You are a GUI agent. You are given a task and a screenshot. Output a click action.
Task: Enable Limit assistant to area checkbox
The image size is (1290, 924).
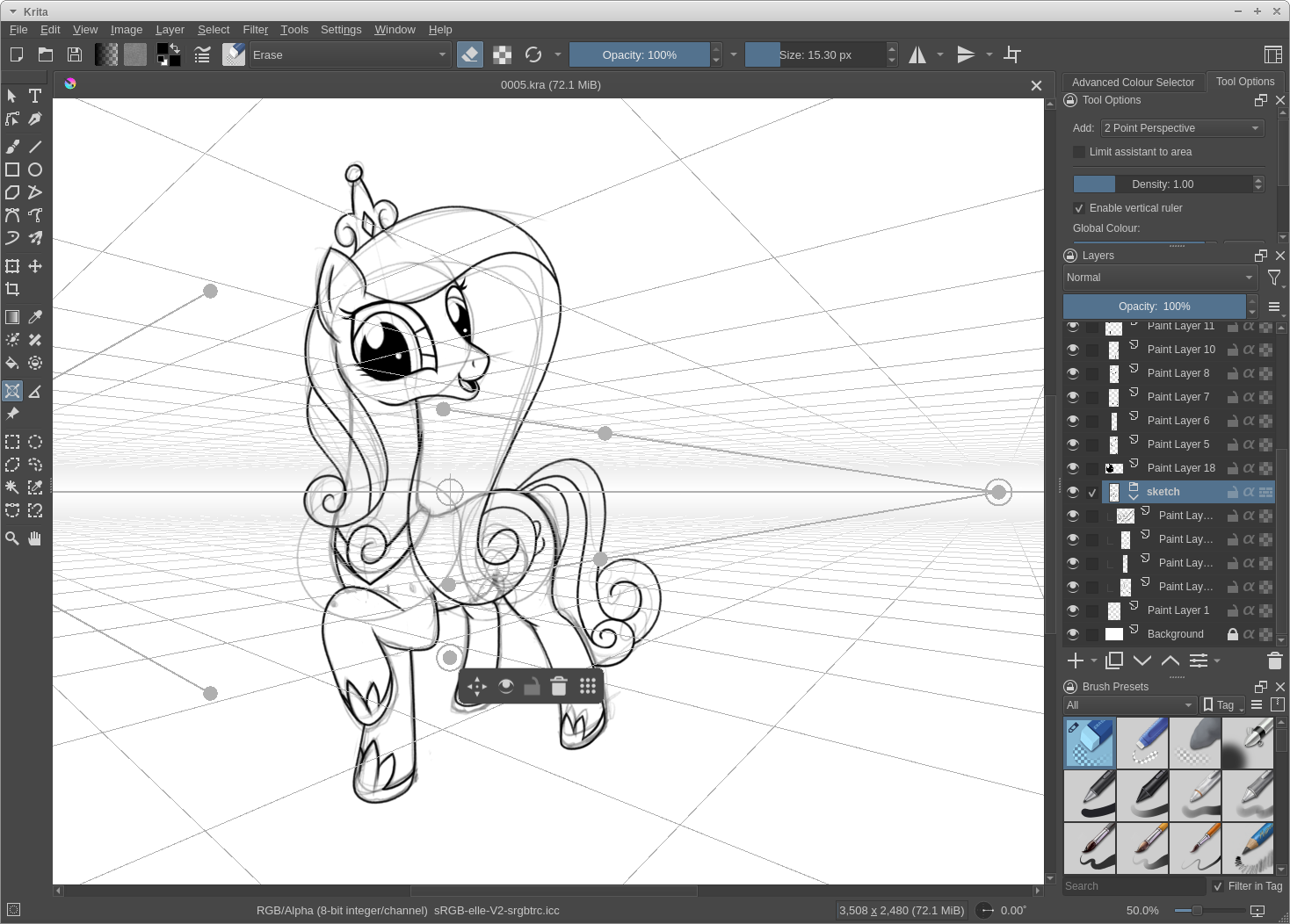1079,152
